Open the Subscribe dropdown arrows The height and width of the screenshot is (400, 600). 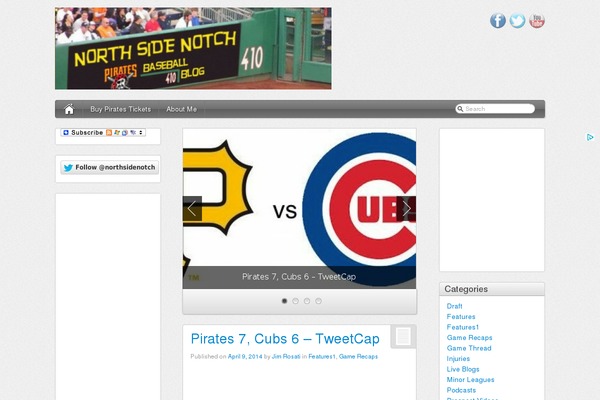[x=141, y=132]
